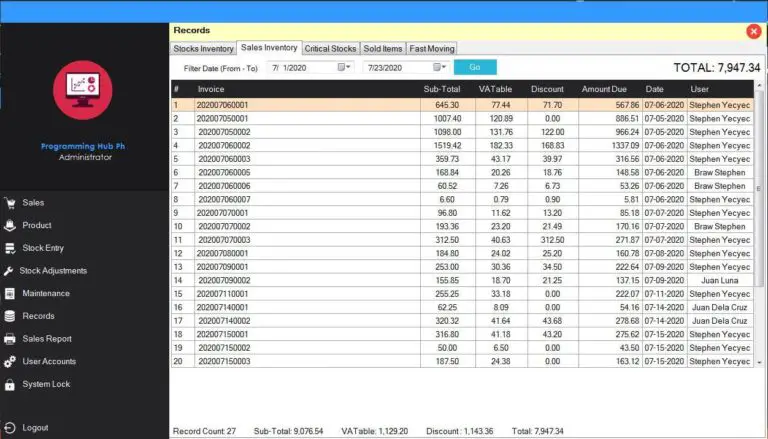The height and width of the screenshot is (439, 768).
Task: Select invoice 202007060001 row
Action: pyautogui.click(x=462, y=105)
